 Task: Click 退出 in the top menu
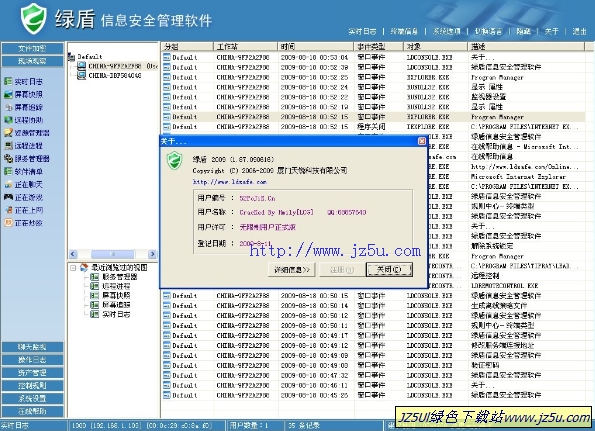579,31
